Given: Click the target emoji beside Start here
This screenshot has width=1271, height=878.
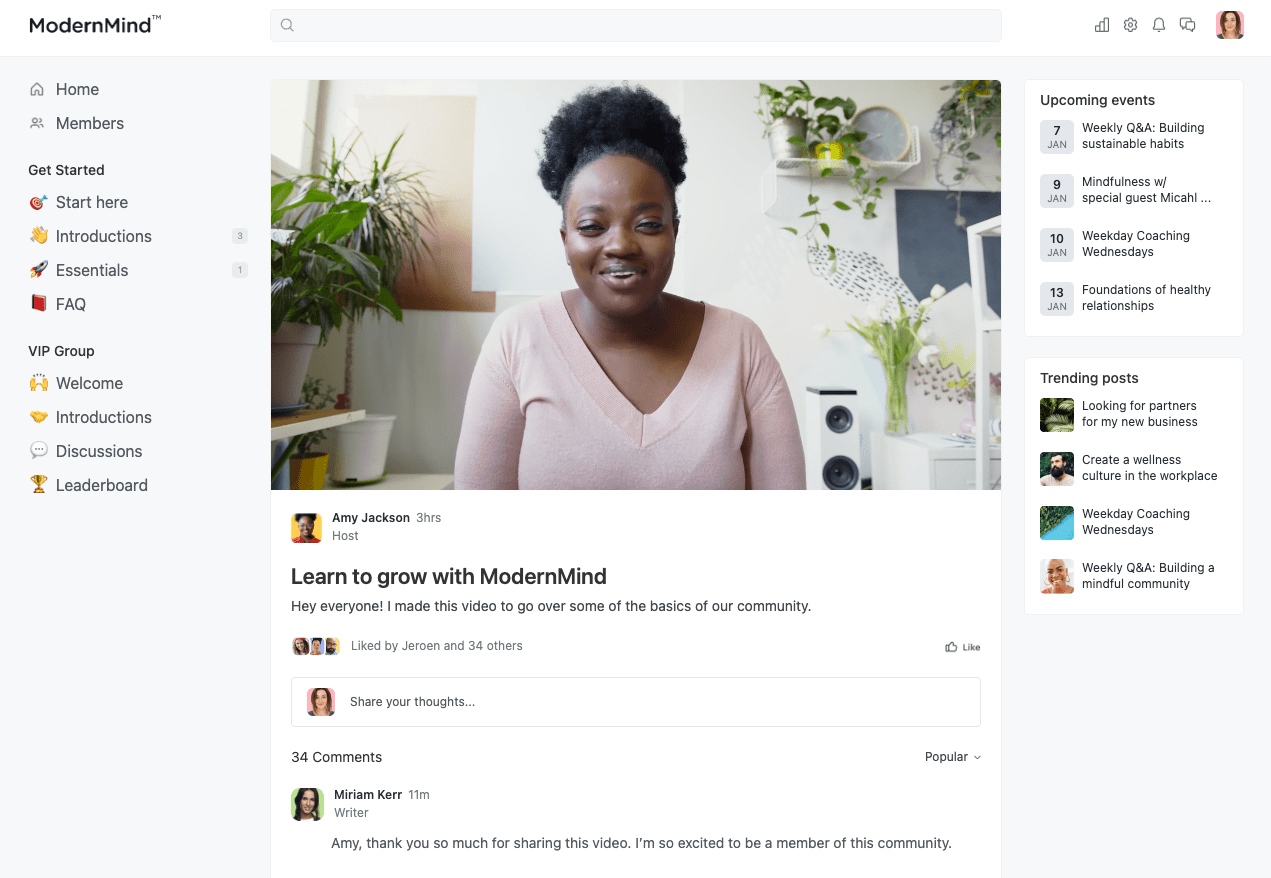Looking at the screenshot, I should coord(38,202).
